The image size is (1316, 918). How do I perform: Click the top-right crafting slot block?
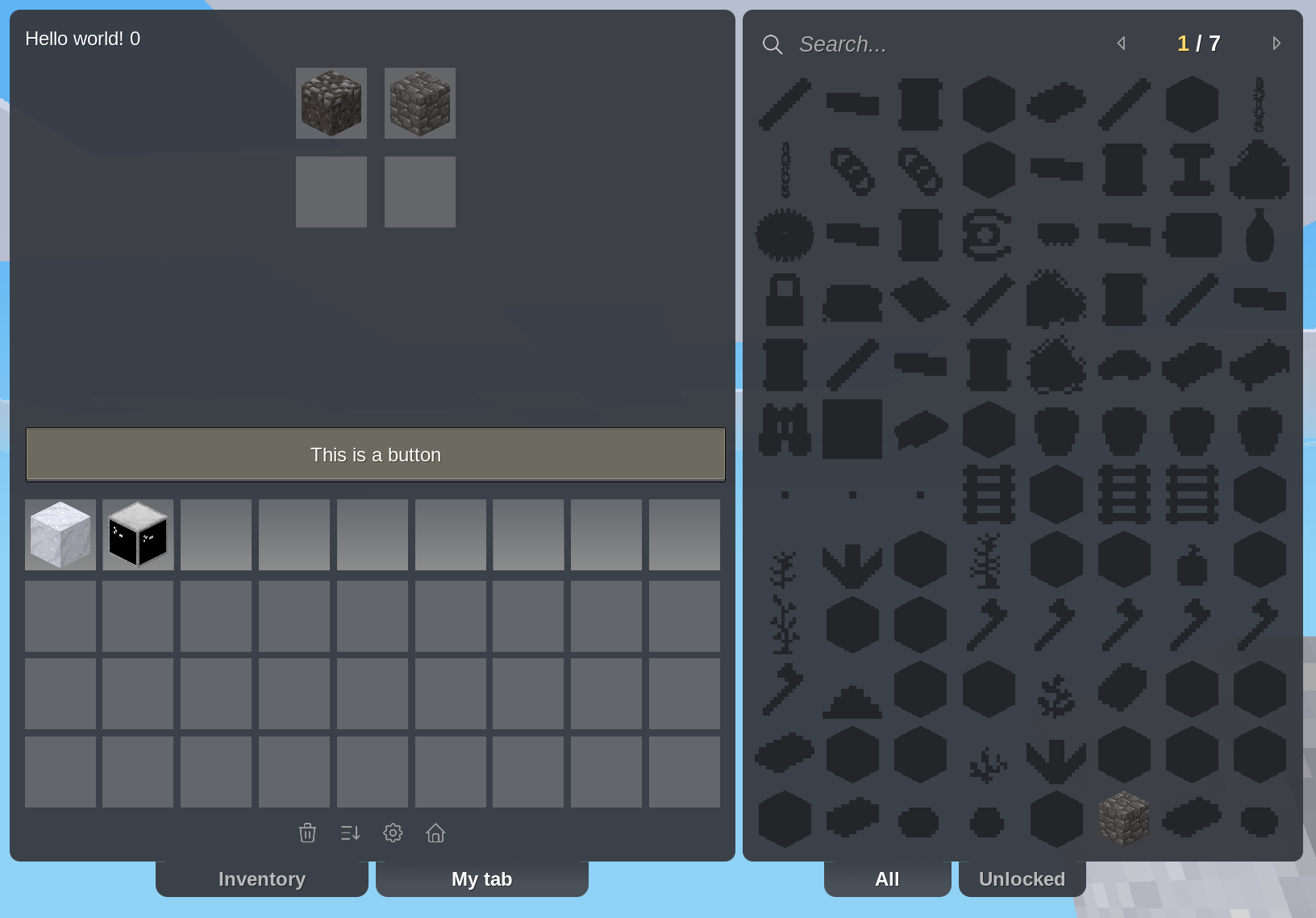[x=420, y=103]
